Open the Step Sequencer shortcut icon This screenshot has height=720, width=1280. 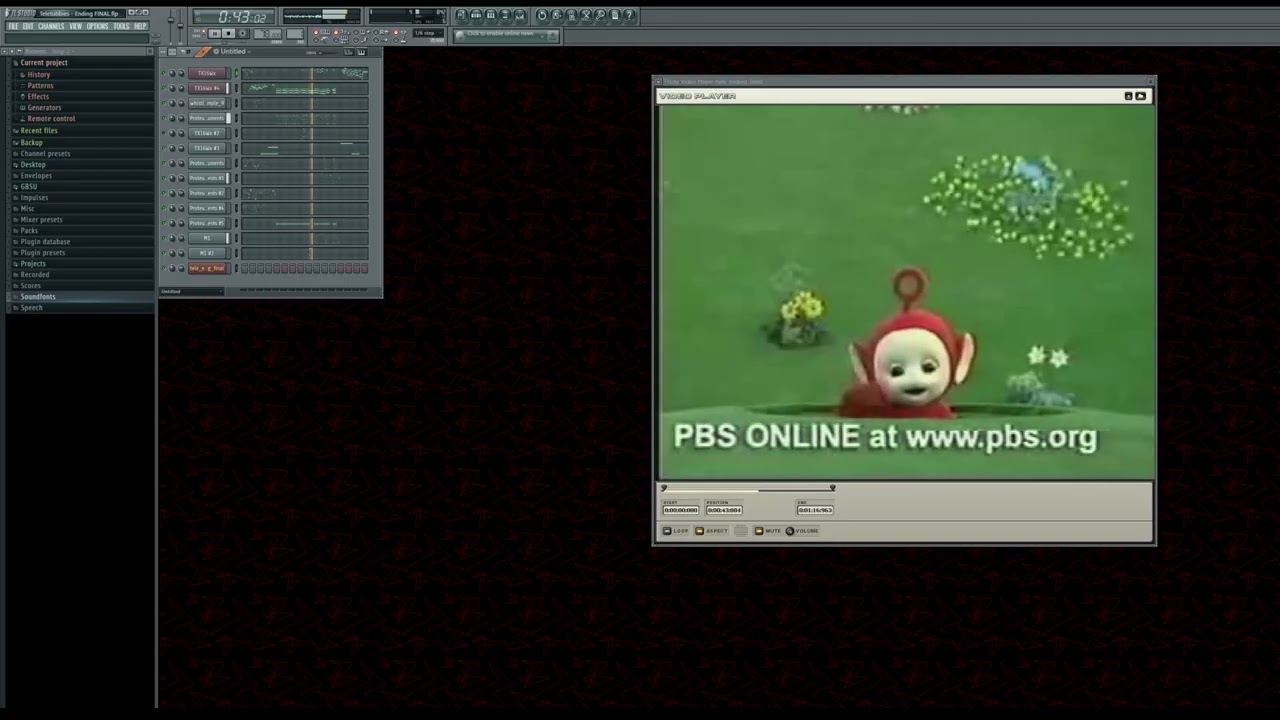(x=476, y=15)
